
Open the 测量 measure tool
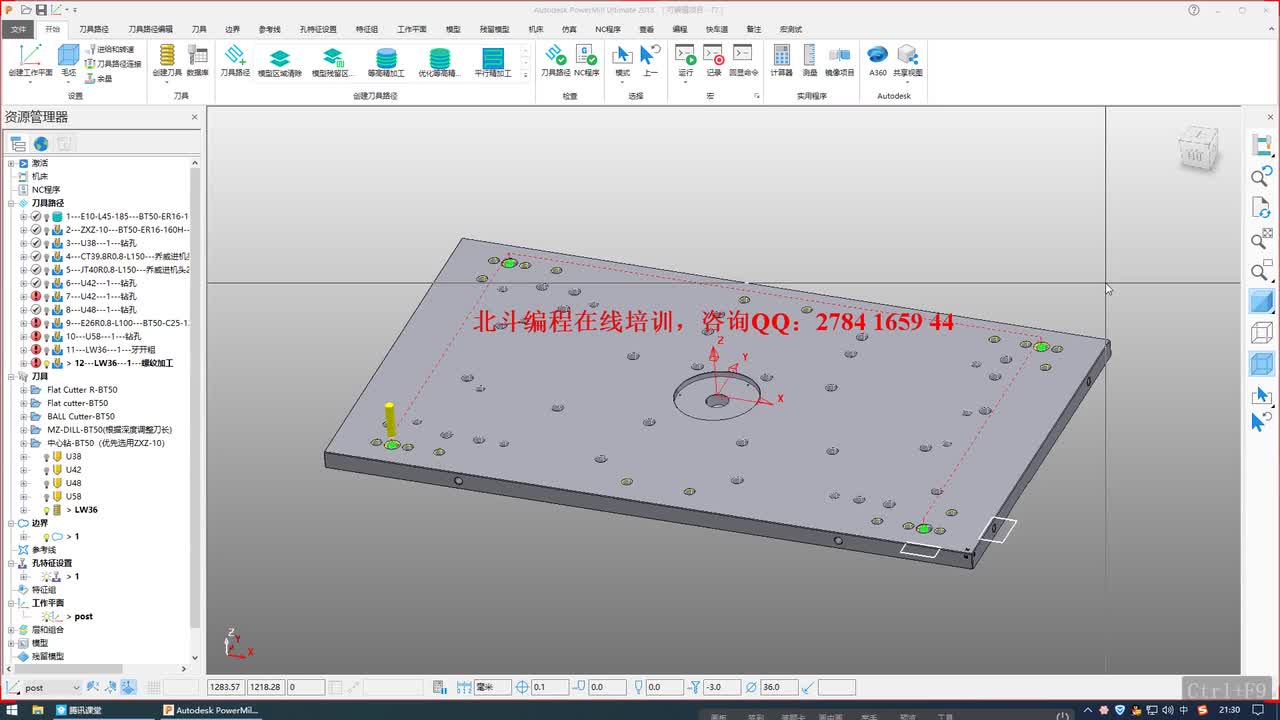point(809,60)
